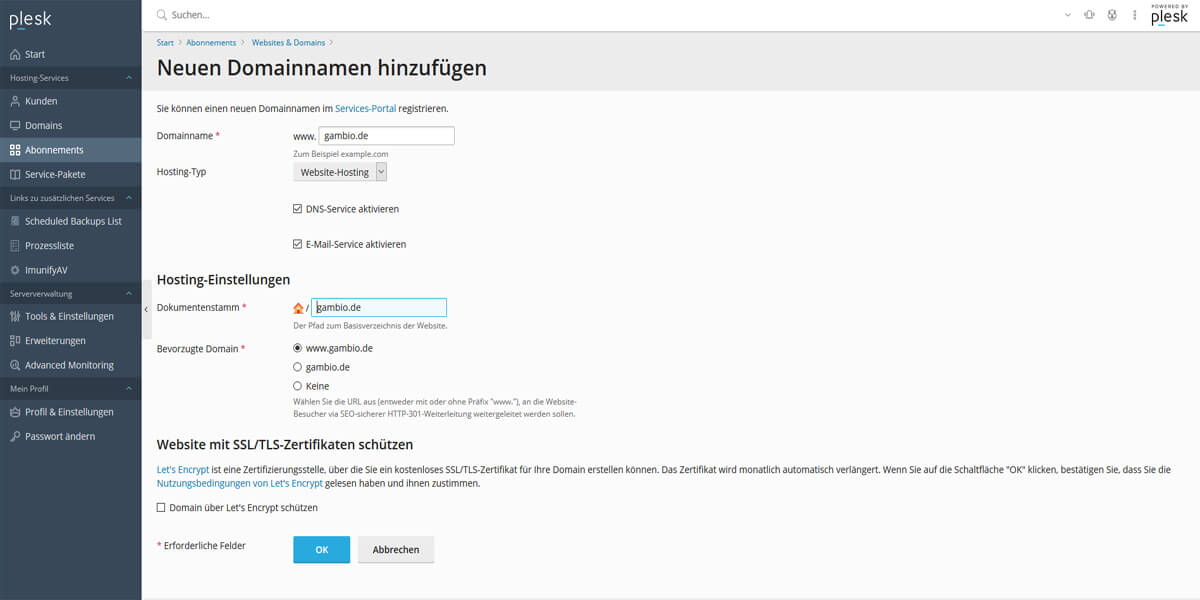Collapse the Mein Profil section
The height and width of the screenshot is (600, 1200).
coord(128,388)
